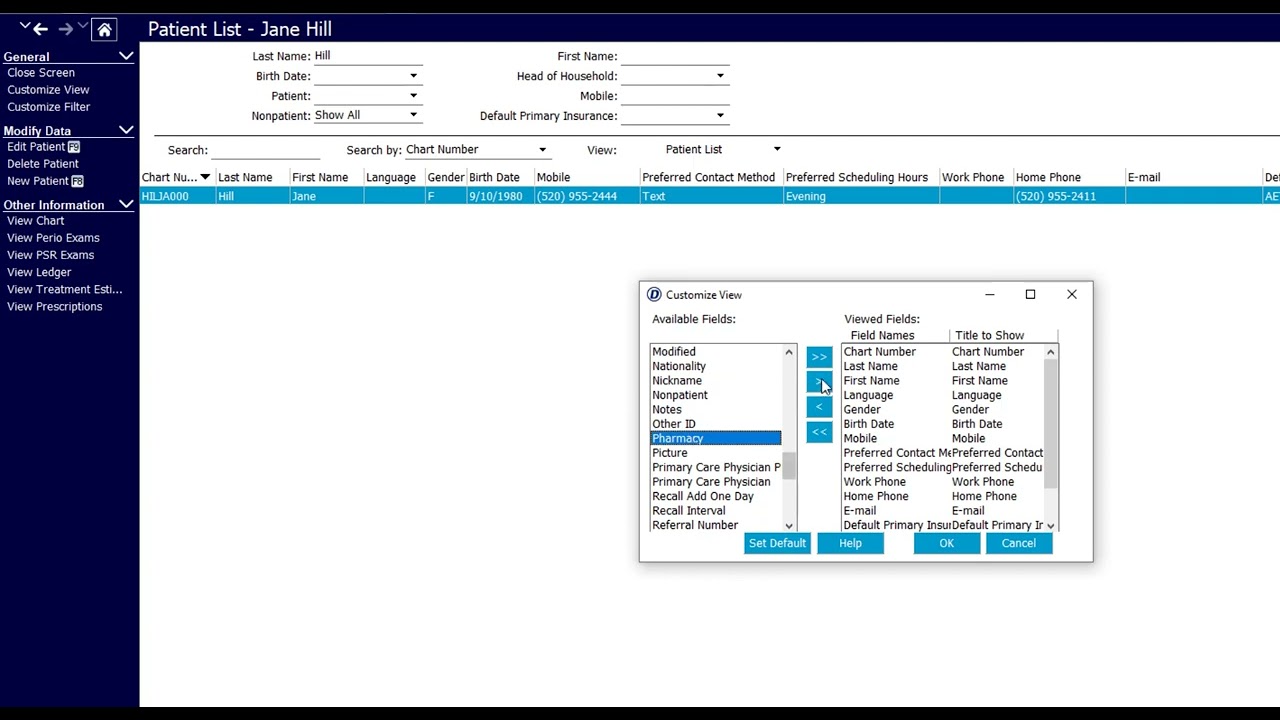Open the Head of Household dropdown
The height and width of the screenshot is (720, 1280).
(720, 76)
